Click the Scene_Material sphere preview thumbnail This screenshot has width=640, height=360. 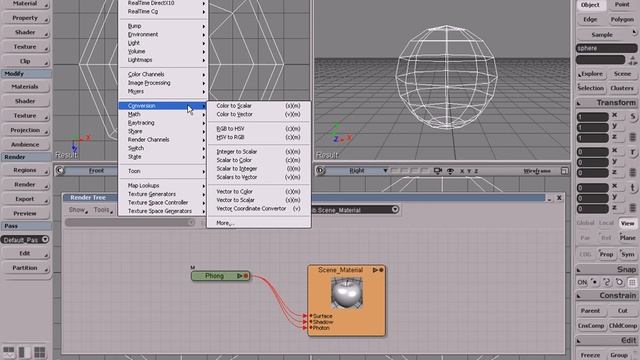(347, 293)
